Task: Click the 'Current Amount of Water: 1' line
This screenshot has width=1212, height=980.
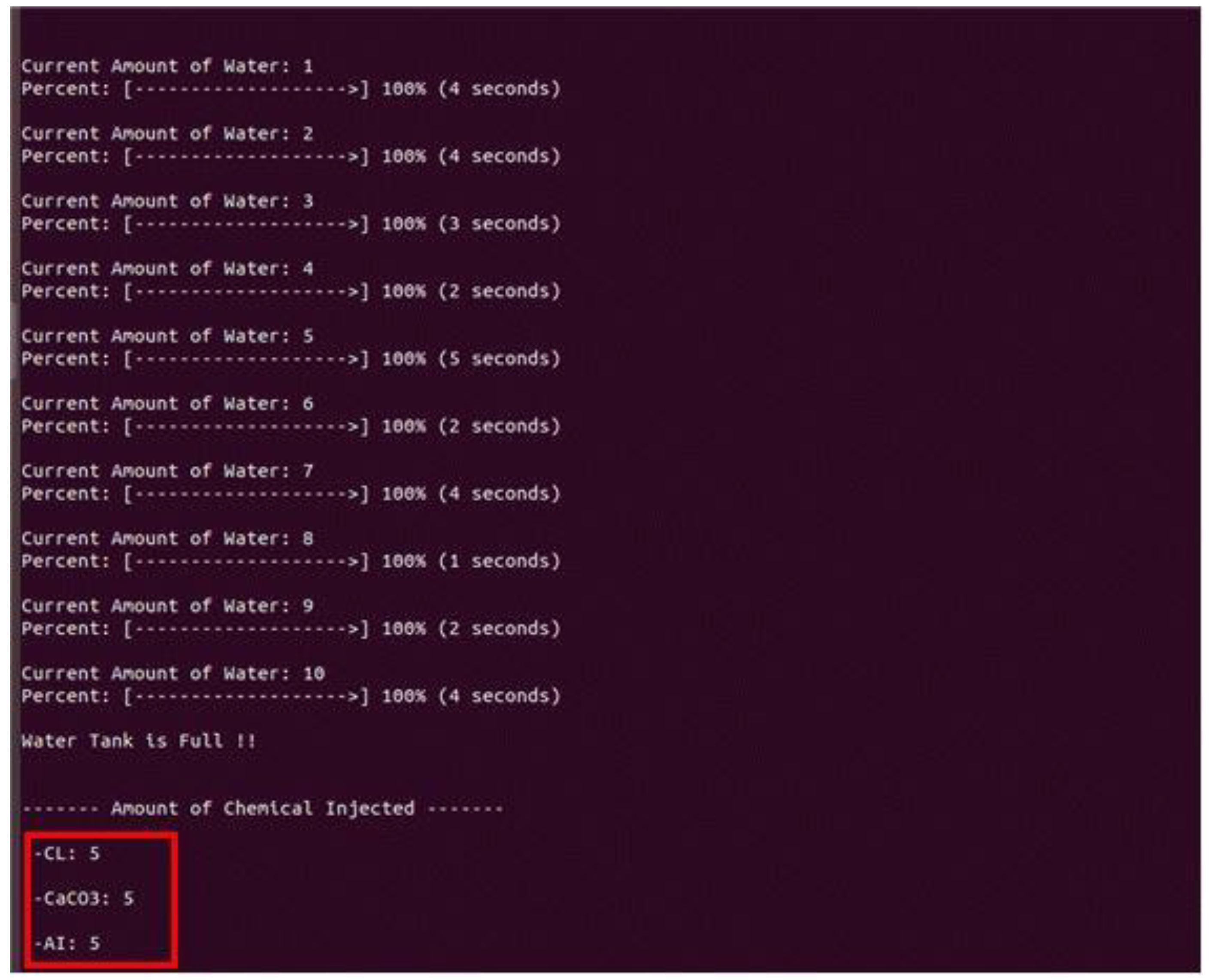Action: (x=167, y=67)
